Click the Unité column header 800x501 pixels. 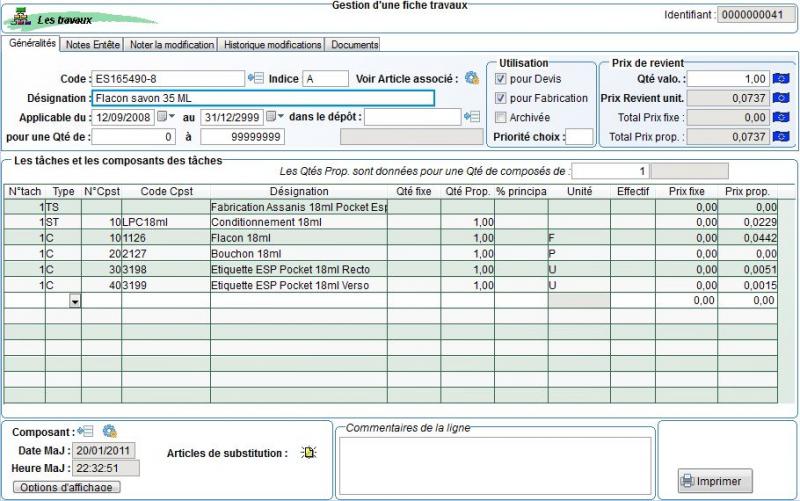click(580, 191)
